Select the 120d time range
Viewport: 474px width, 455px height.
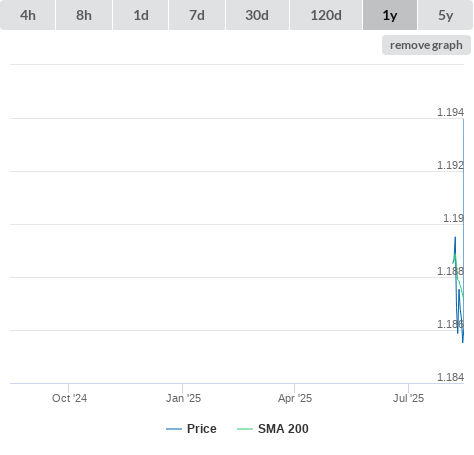pos(326,15)
